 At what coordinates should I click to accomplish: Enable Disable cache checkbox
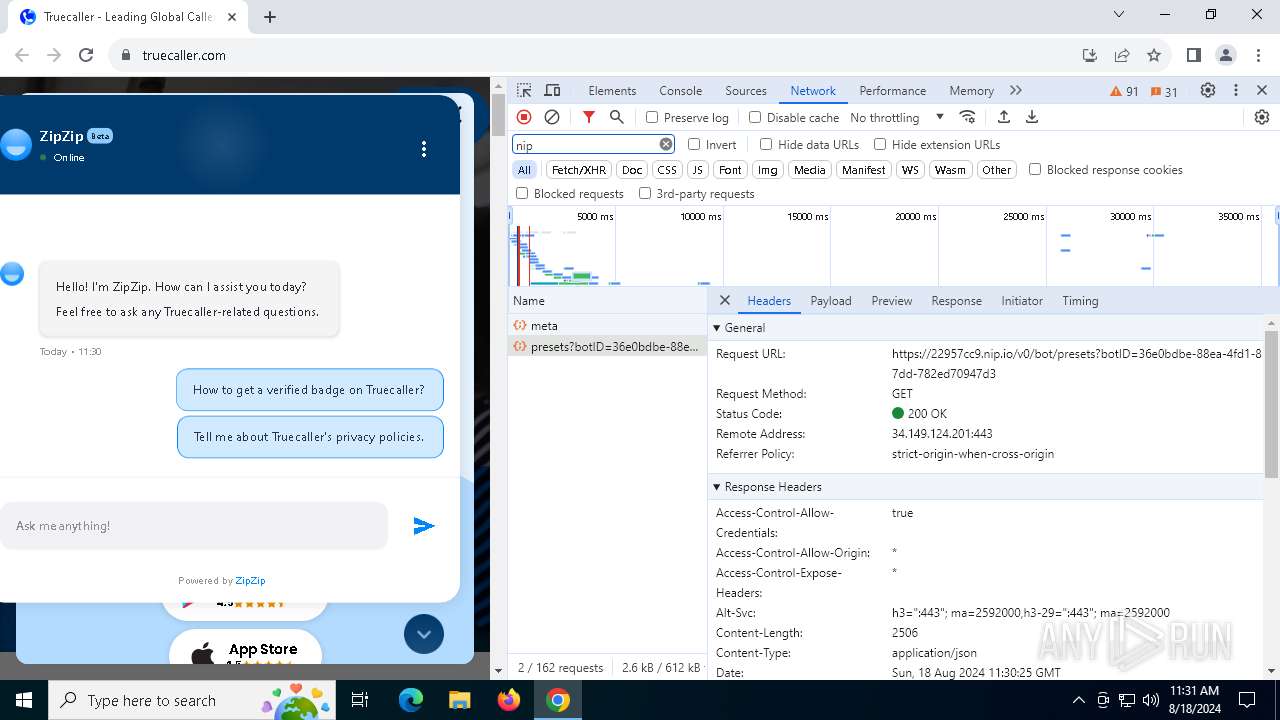[x=755, y=117]
